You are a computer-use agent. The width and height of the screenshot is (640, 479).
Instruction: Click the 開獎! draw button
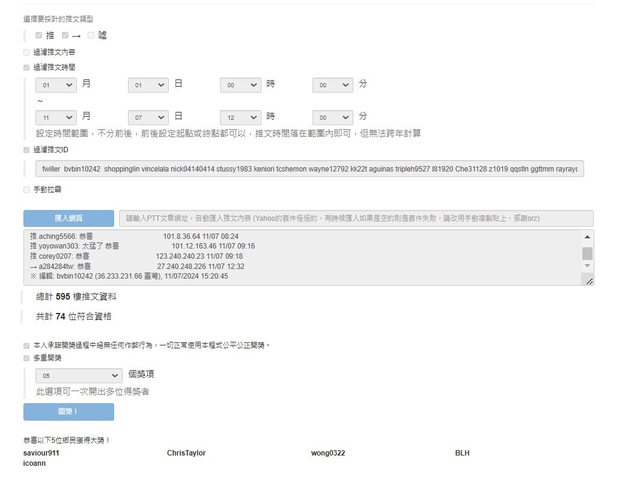tap(68, 411)
